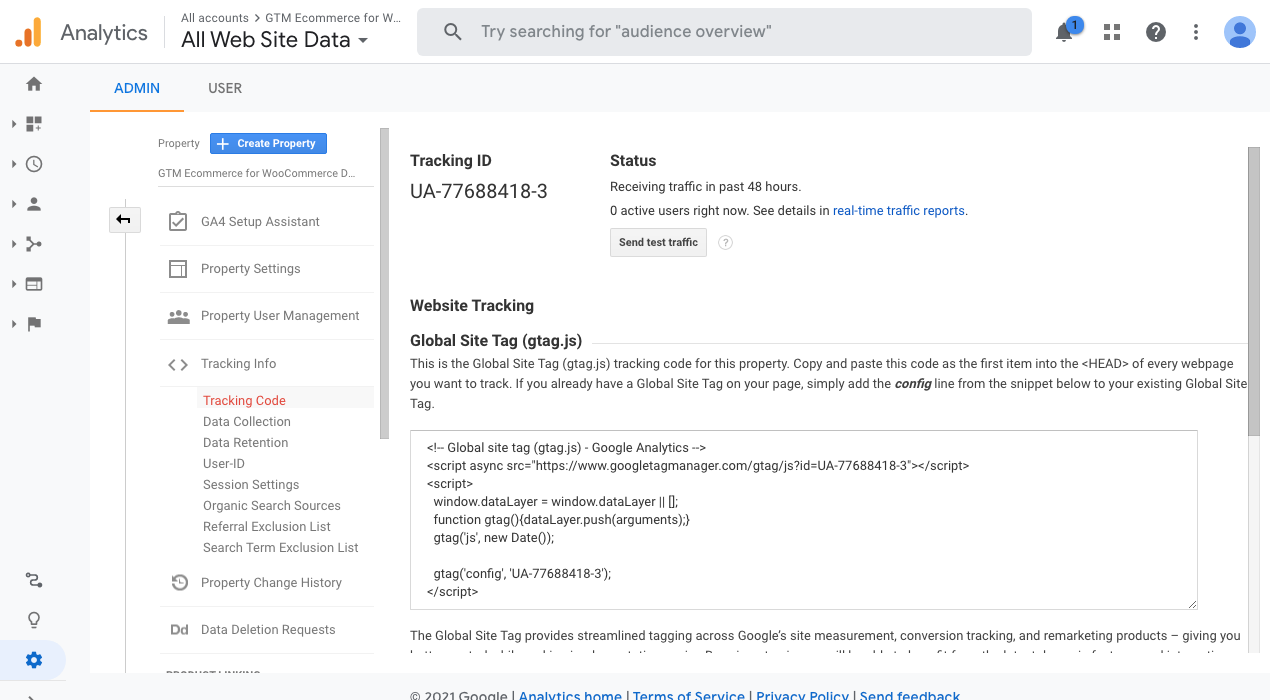Screen dimensions: 1270x700
Task: Click the Create Property button
Action: click(x=268, y=143)
